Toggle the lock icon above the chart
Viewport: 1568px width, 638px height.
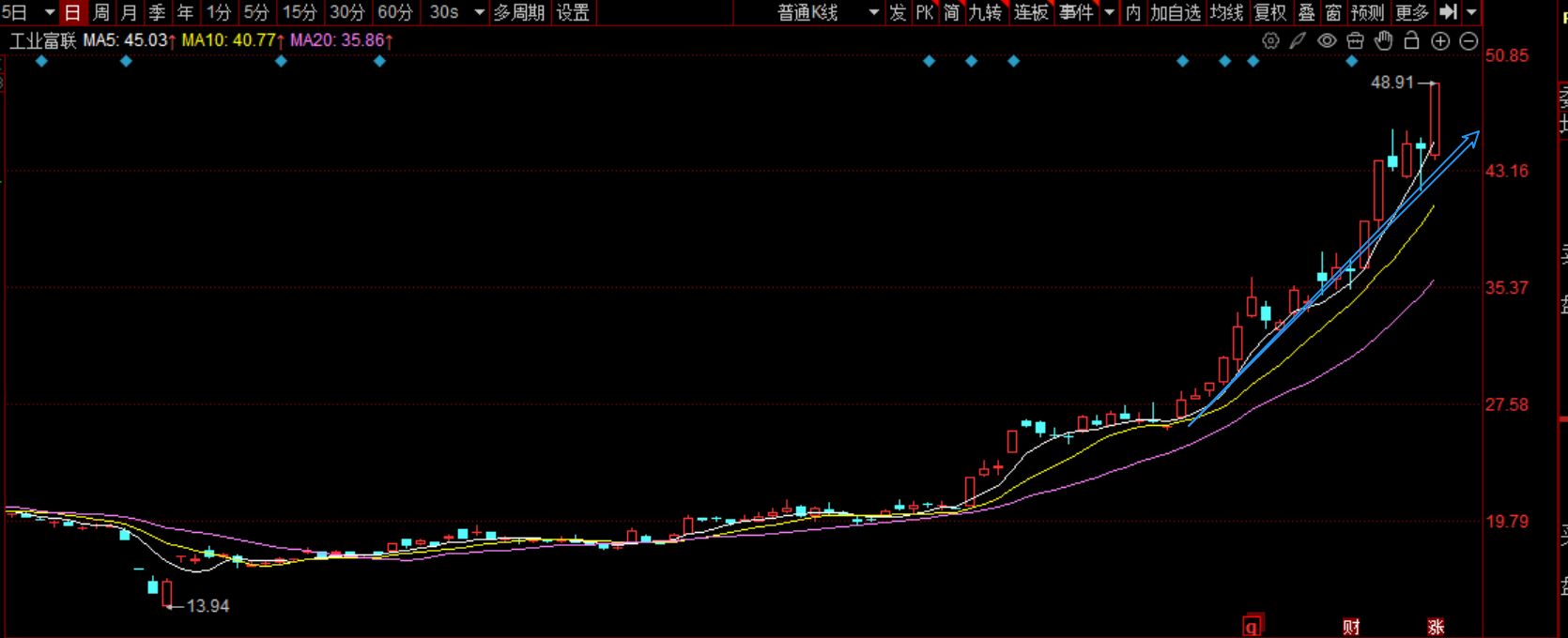coord(1411,40)
